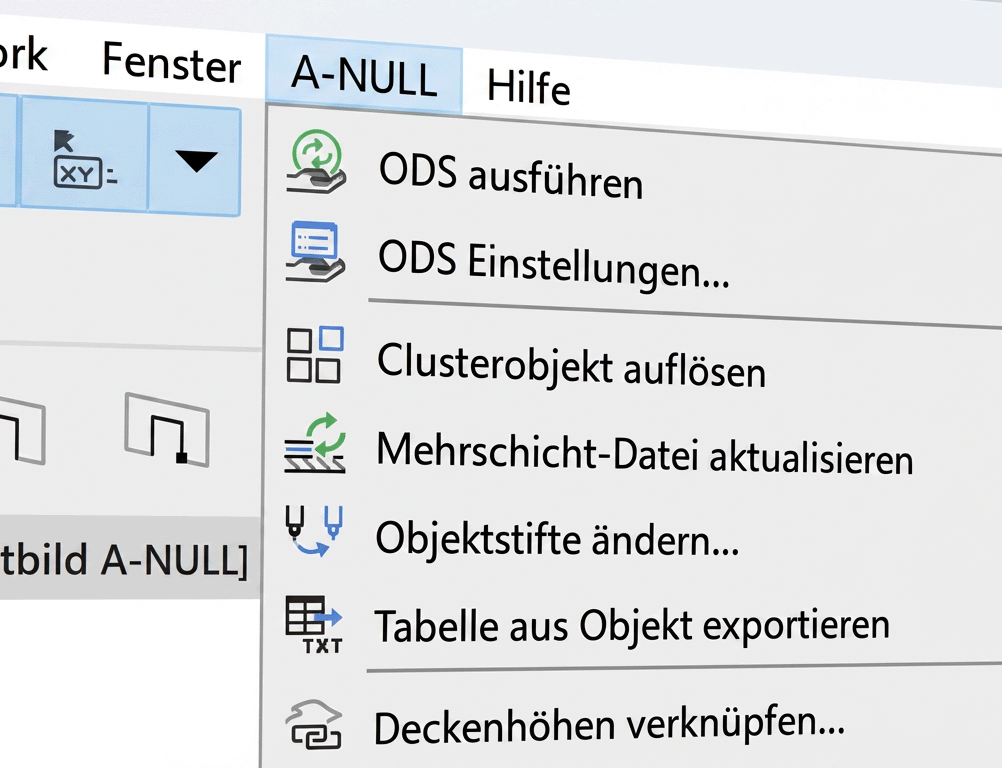Select Tabelle aus Objekt exportieren
The height and width of the screenshot is (768, 1002).
631,626
